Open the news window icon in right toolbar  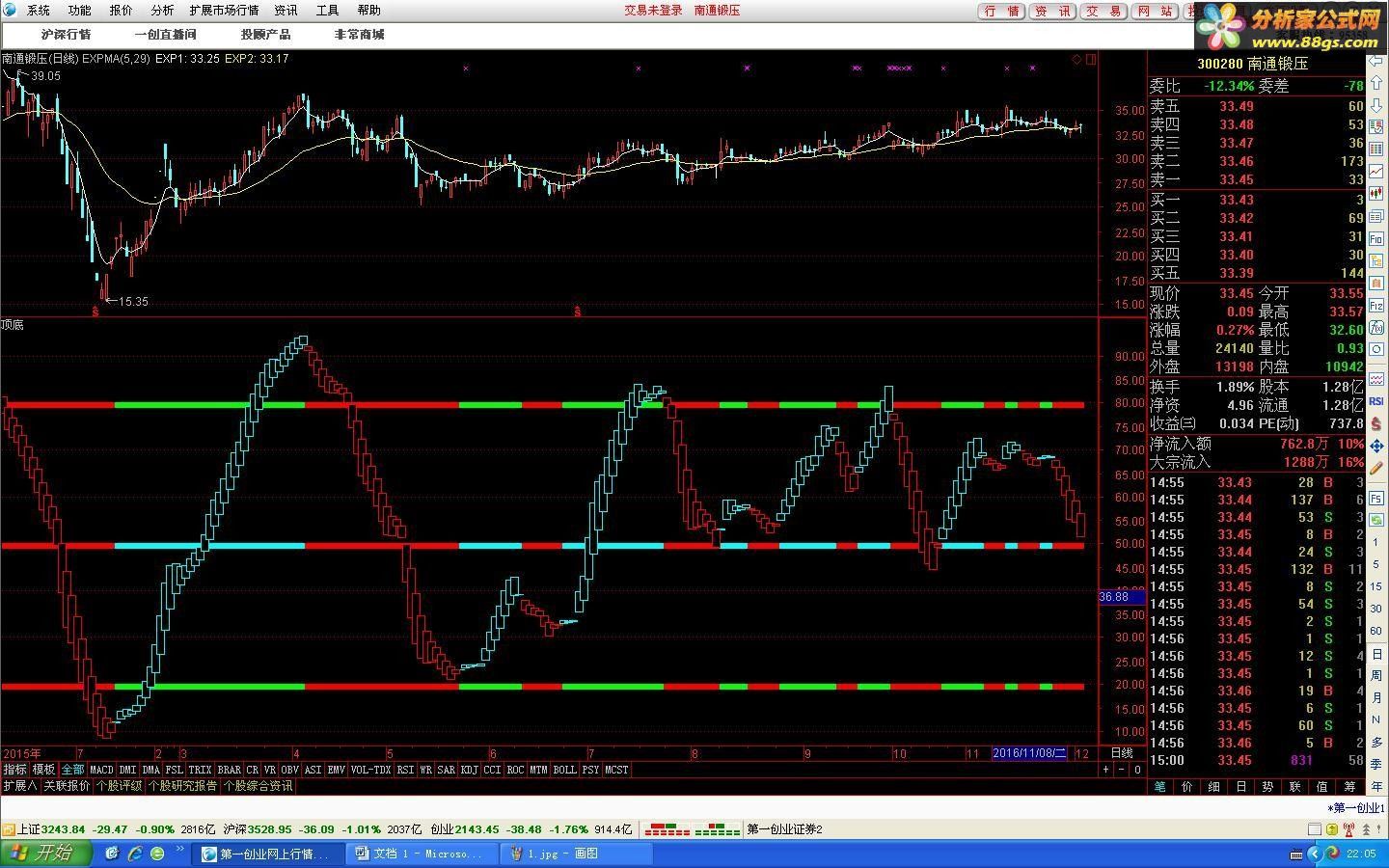pos(1376,215)
